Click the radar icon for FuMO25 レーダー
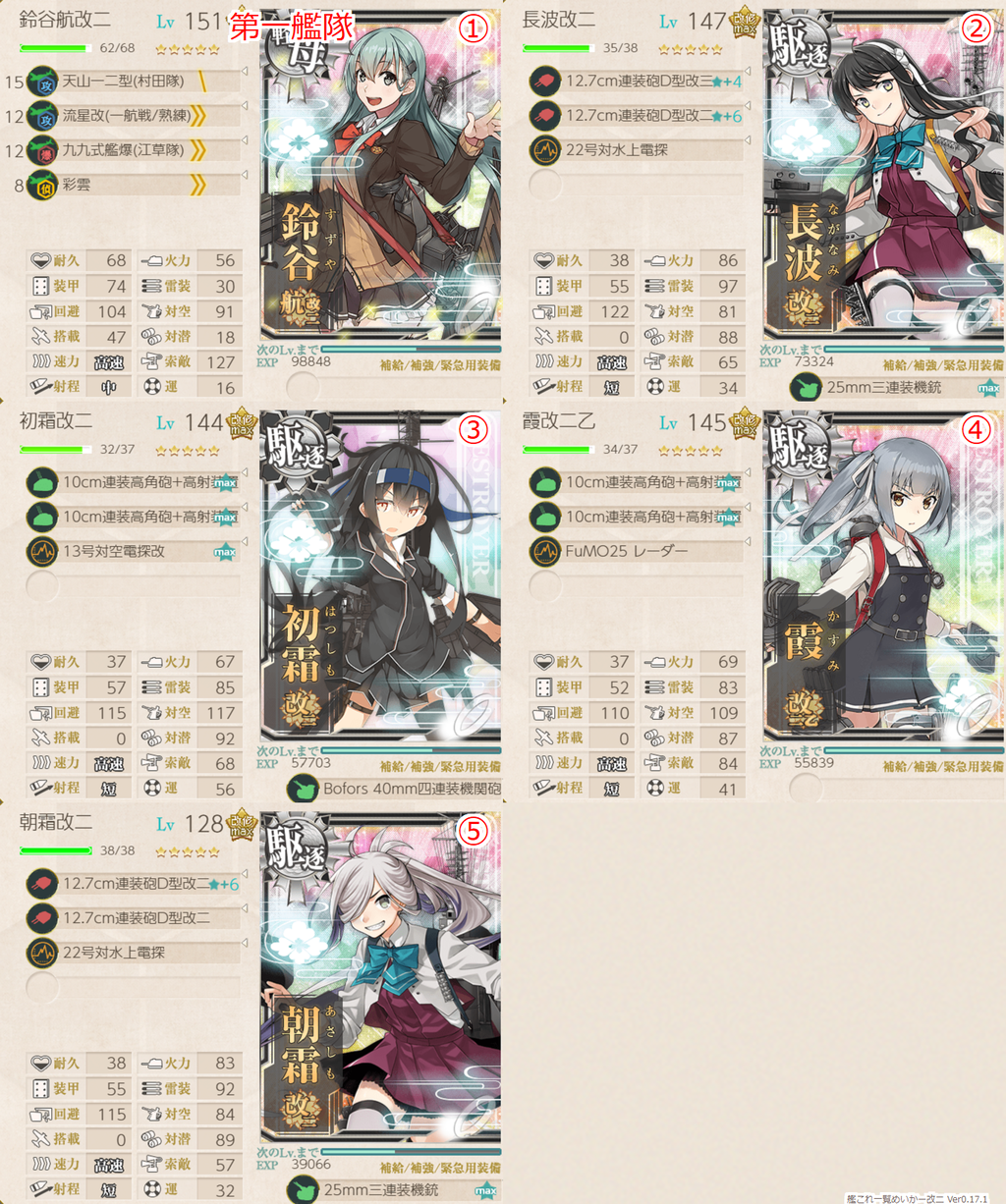Screen dimensions: 1006x1204 545,551
